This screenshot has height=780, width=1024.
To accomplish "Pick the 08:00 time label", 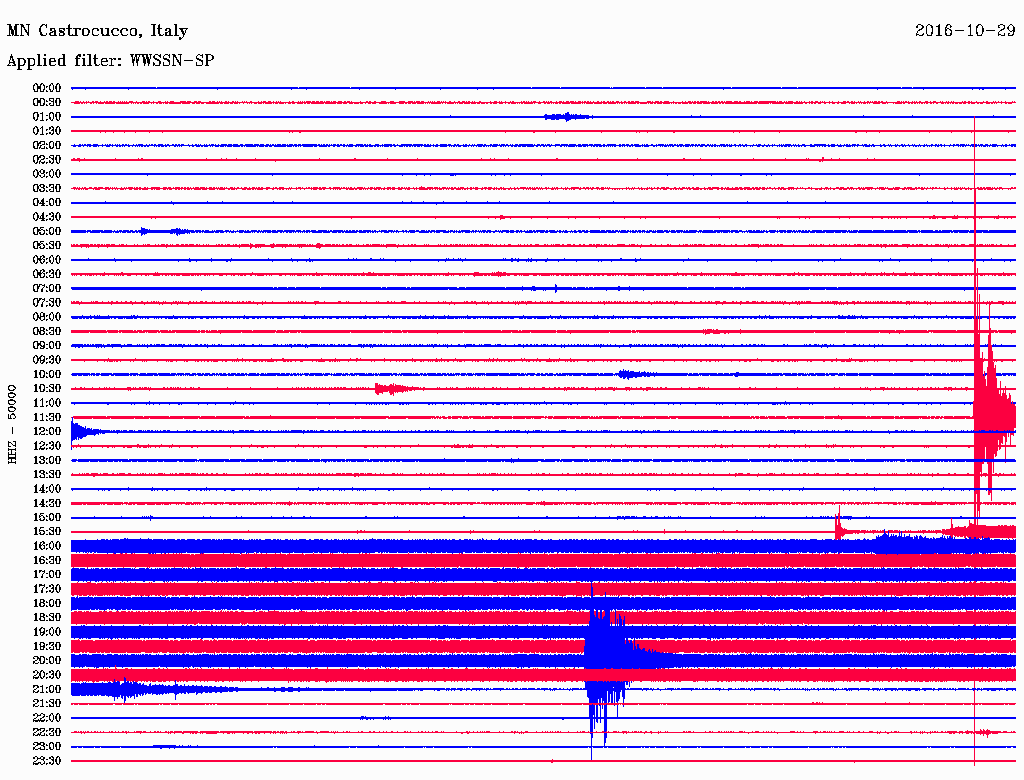I will click(x=47, y=317).
